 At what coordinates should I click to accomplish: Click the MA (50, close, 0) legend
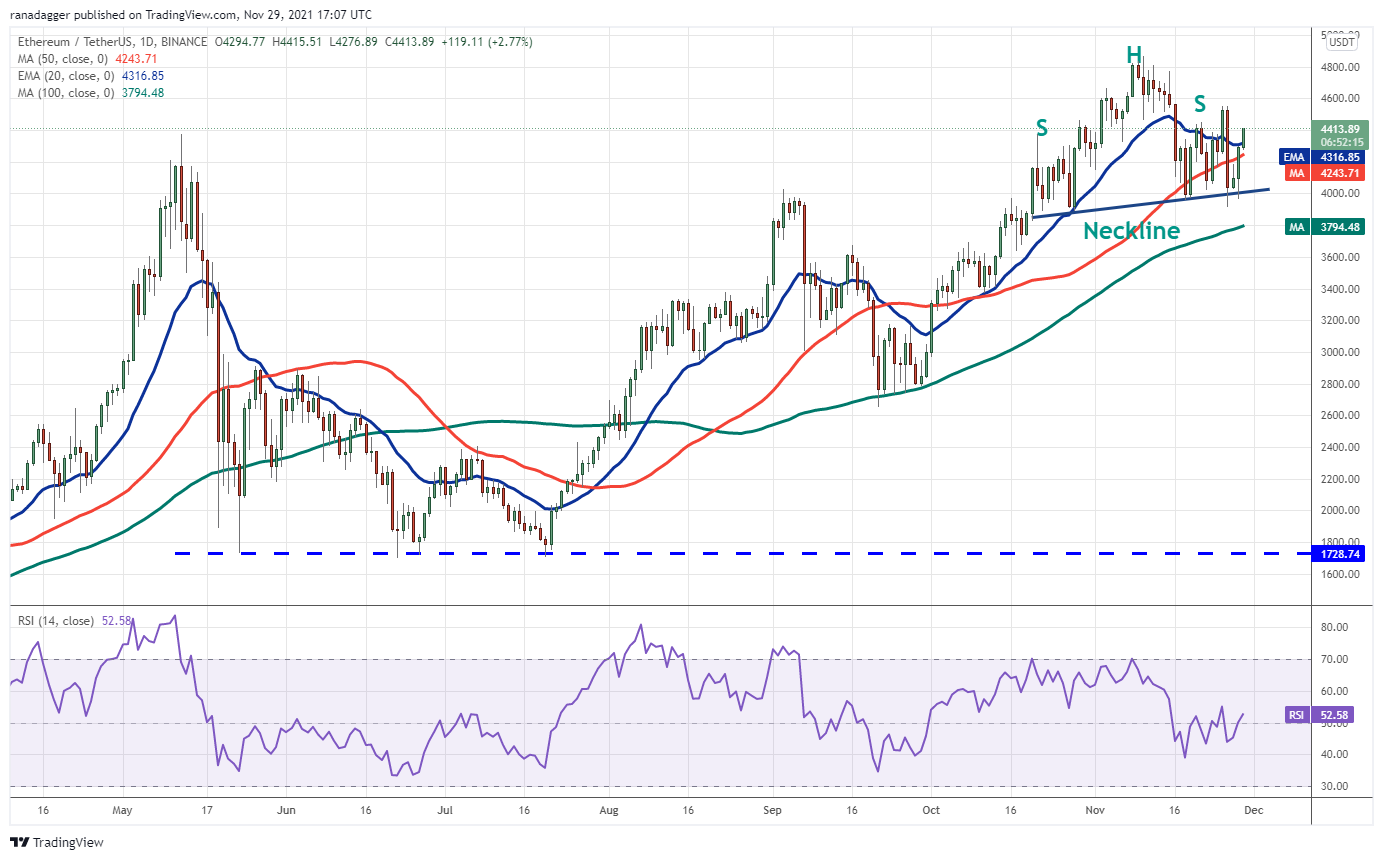[x=62, y=59]
